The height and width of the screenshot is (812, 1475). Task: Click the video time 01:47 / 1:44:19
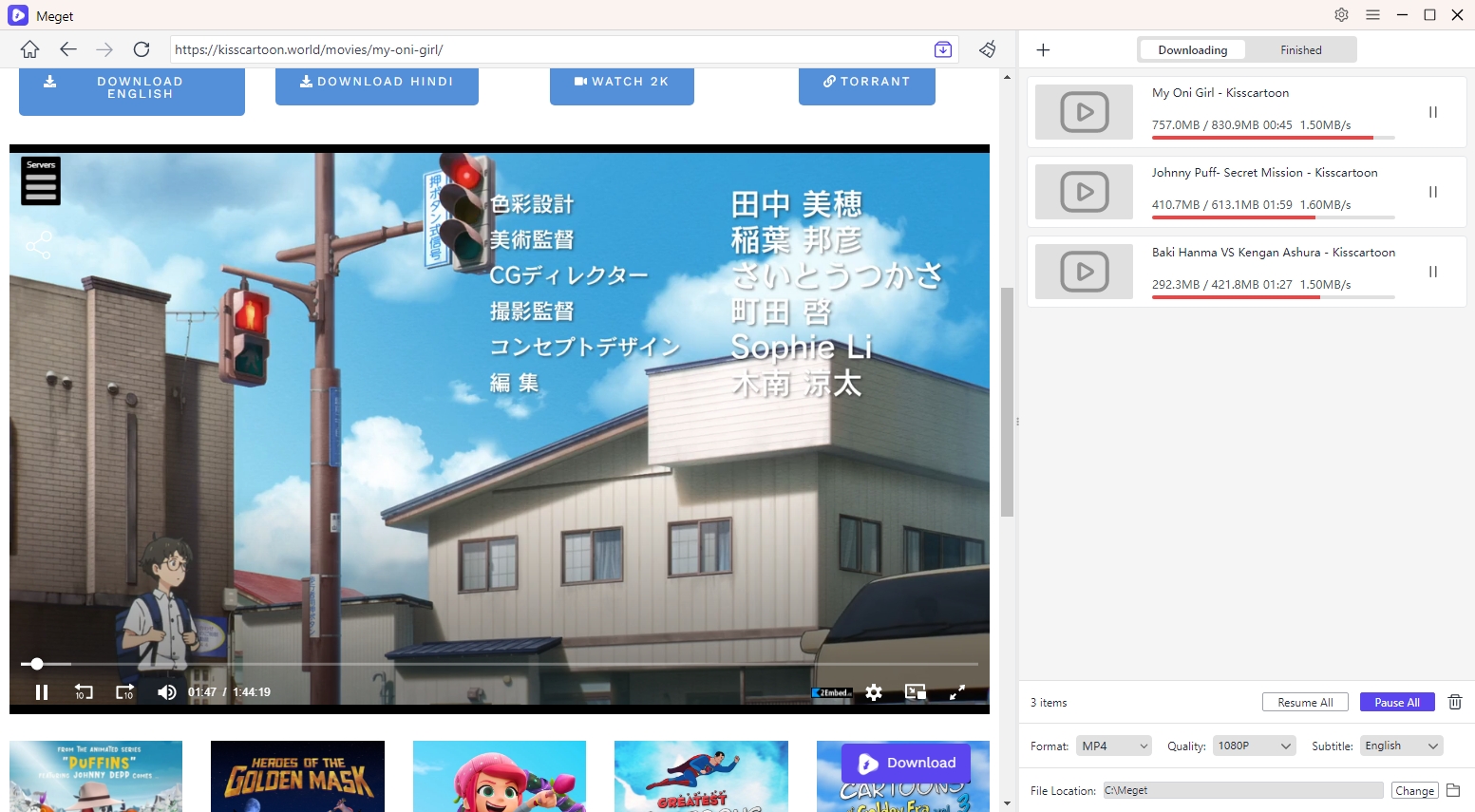tap(229, 692)
